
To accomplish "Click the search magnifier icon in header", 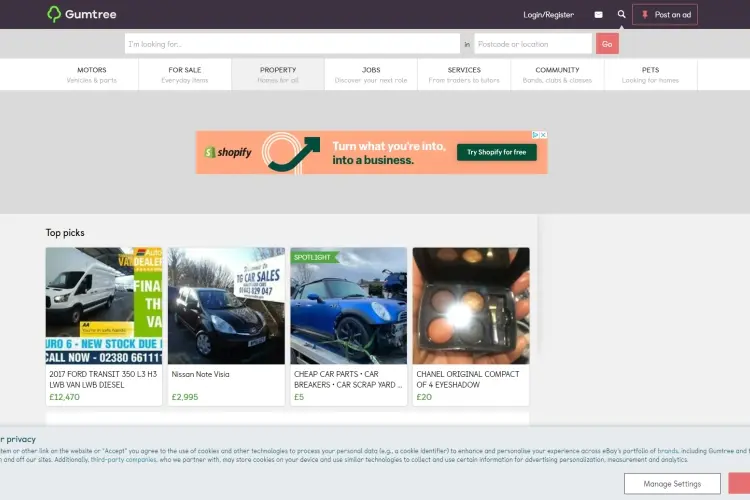I will click(x=621, y=14).
